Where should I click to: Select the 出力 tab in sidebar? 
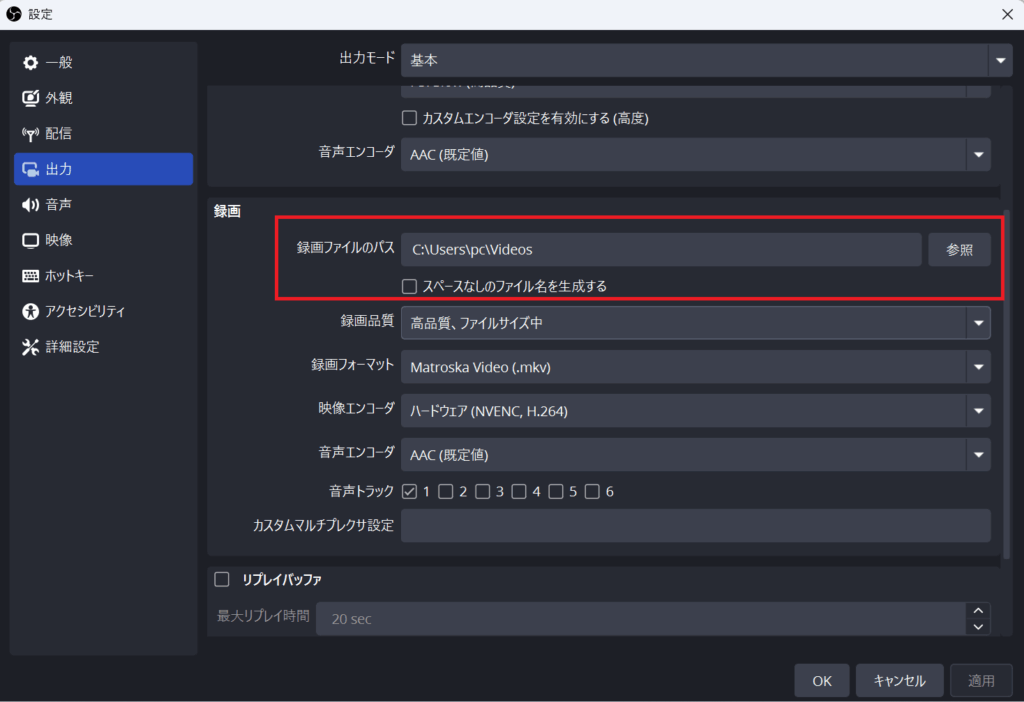103,169
